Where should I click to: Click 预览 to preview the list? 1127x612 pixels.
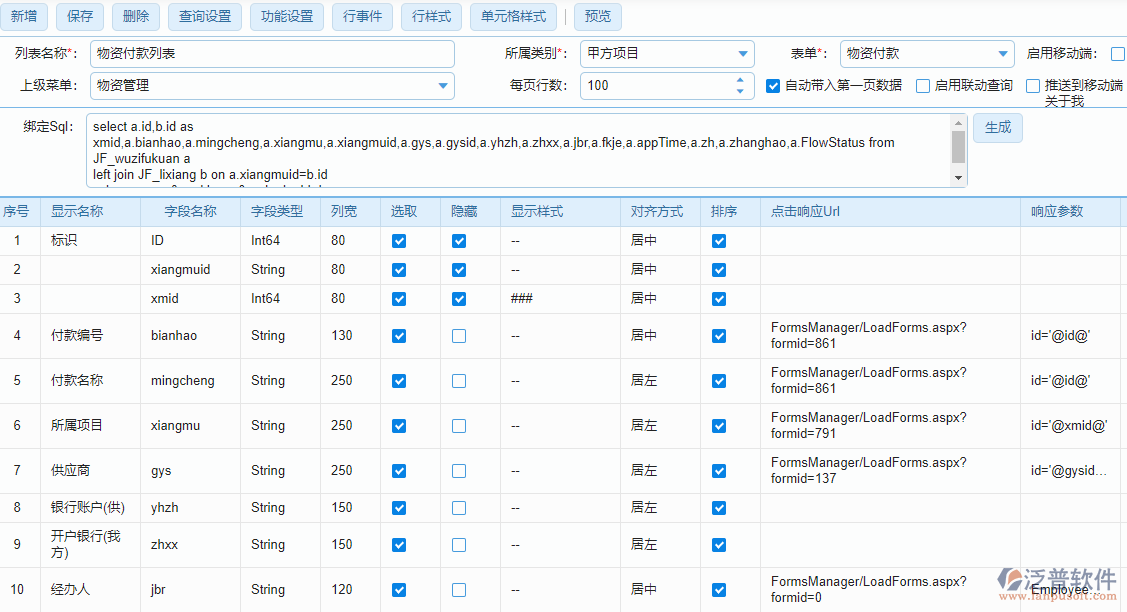pos(597,16)
